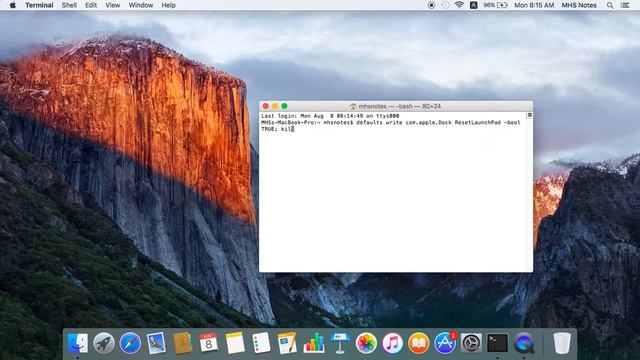Viewport: 640px width, 360px height.
Task: Open the MHS Notes user menu
Action: click(579, 5)
